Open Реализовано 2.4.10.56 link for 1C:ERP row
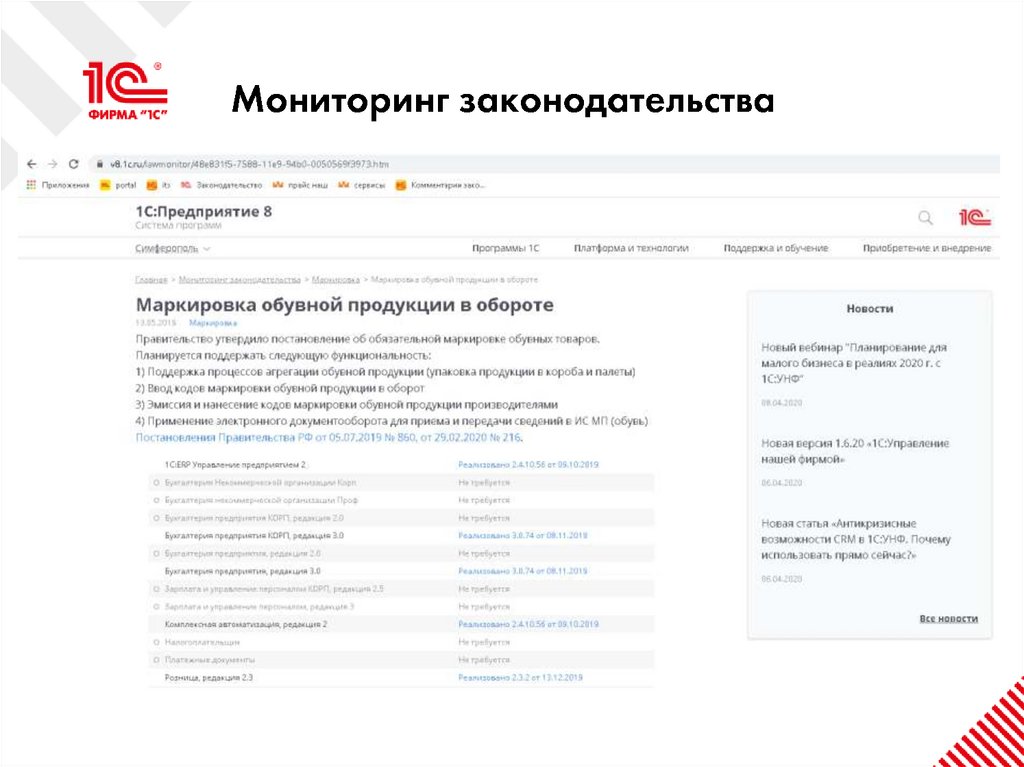 pyautogui.click(x=528, y=465)
